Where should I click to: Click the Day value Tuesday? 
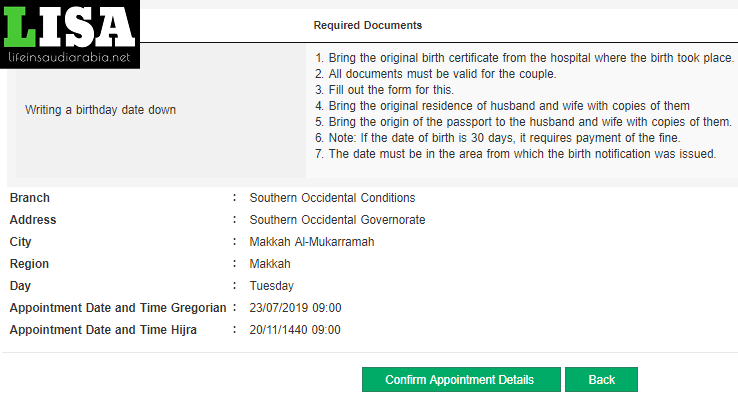272,286
